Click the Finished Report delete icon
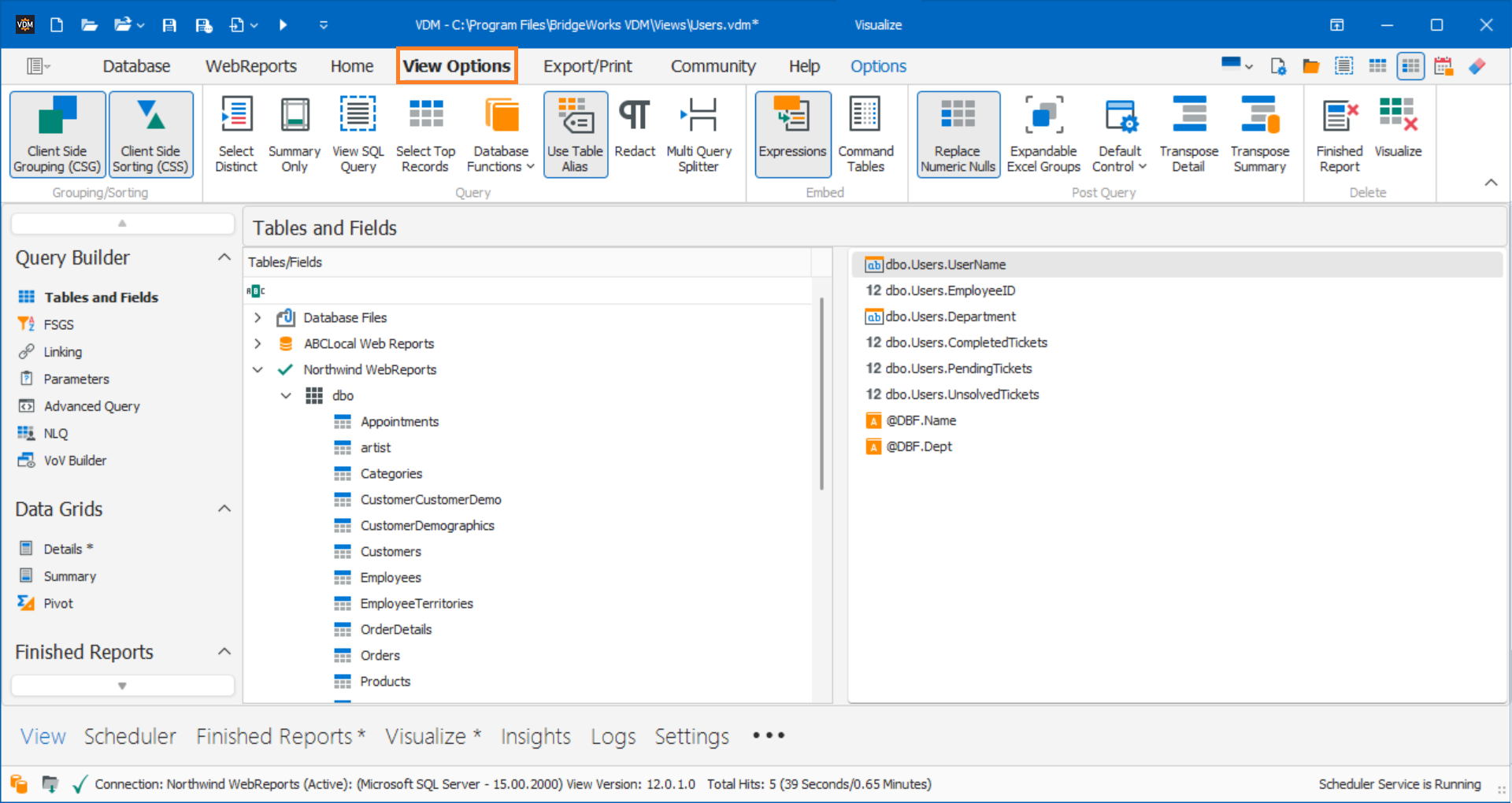 1338,134
